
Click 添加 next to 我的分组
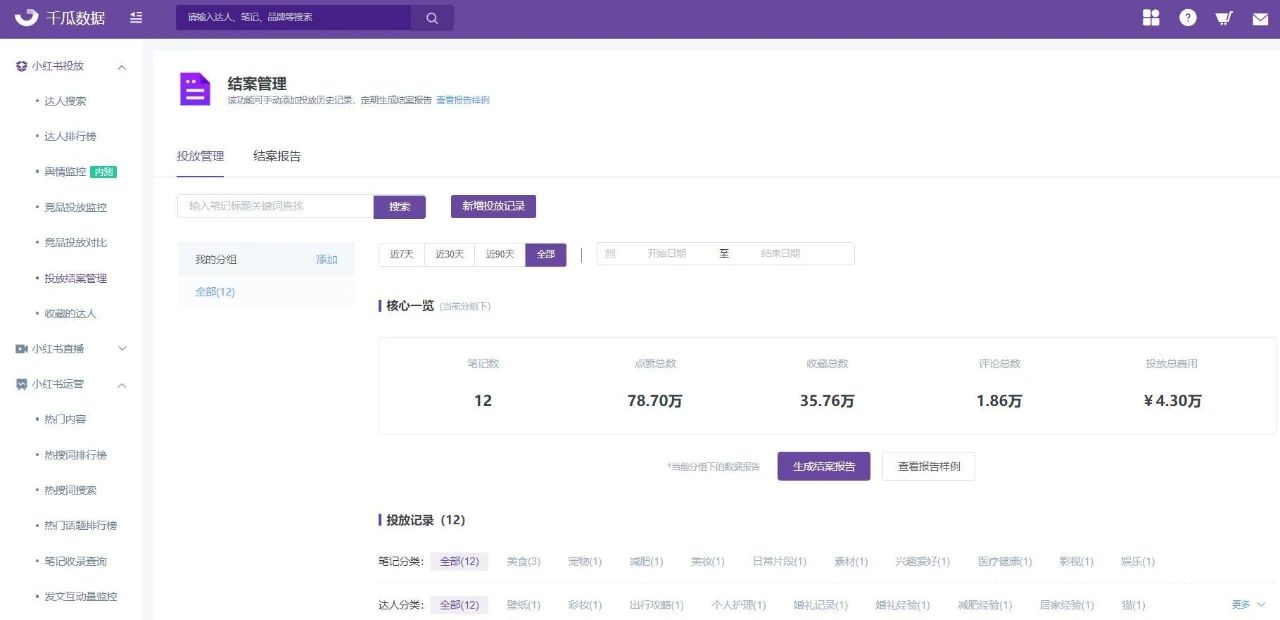pos(327,260)
